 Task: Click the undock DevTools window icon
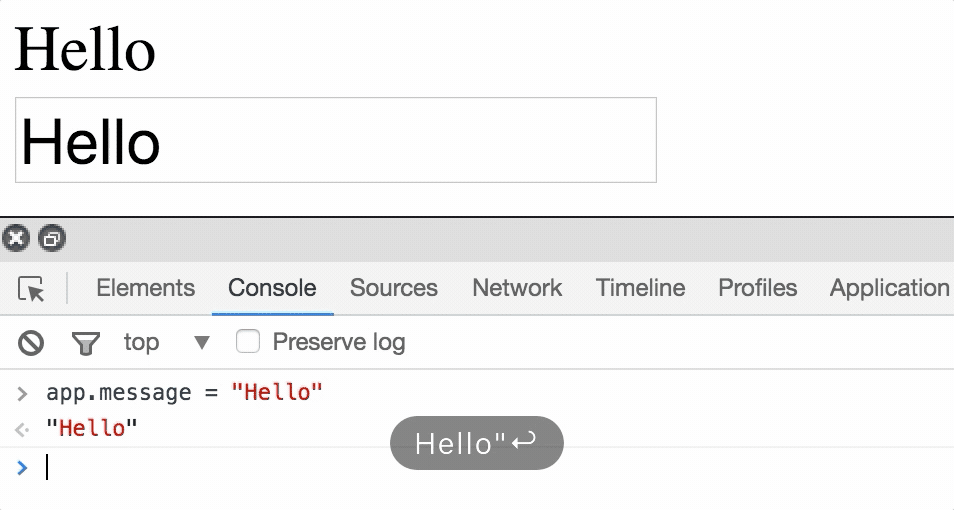click(x=51, y=238)
